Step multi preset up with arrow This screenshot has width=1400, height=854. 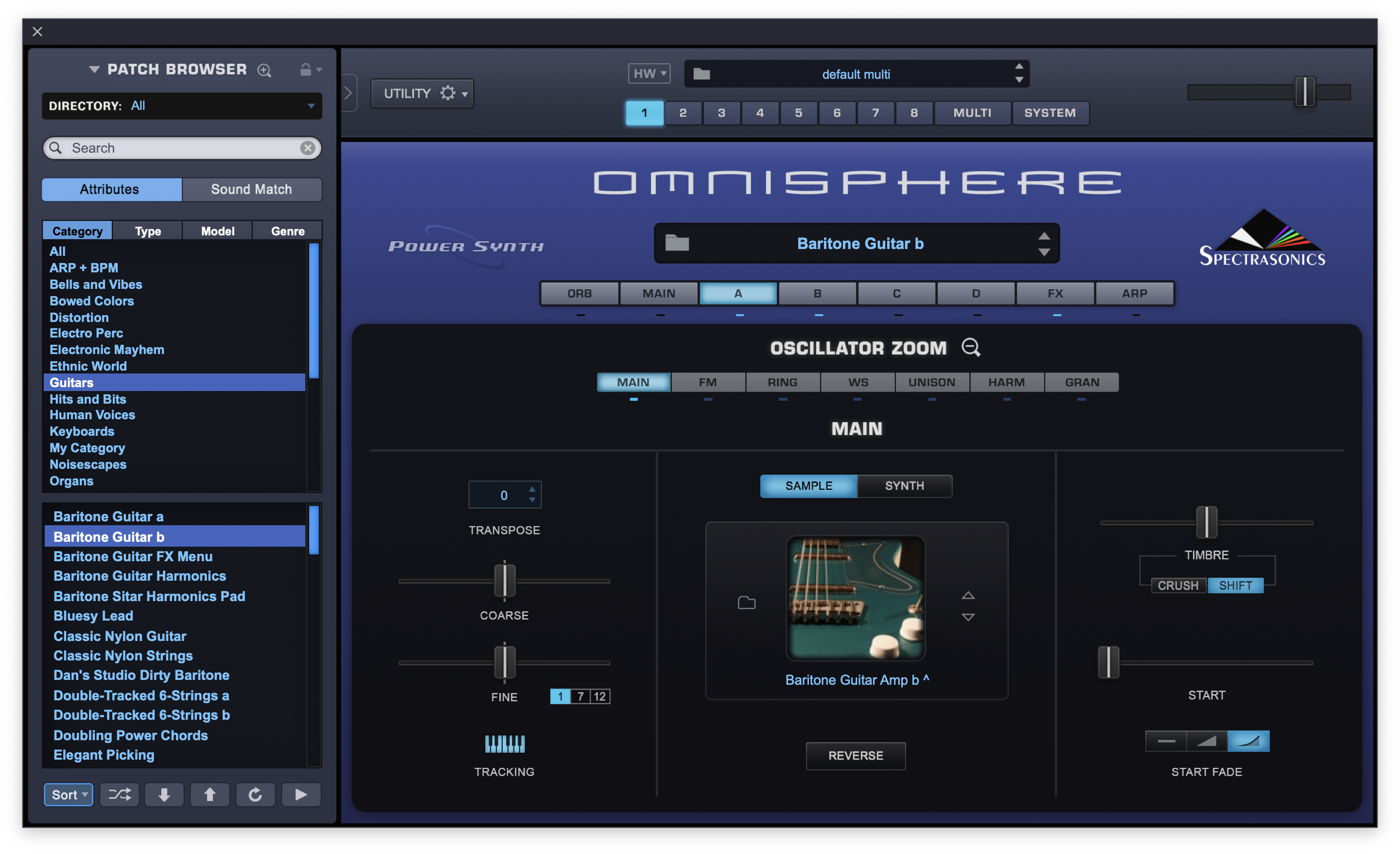click(1019, 67)
